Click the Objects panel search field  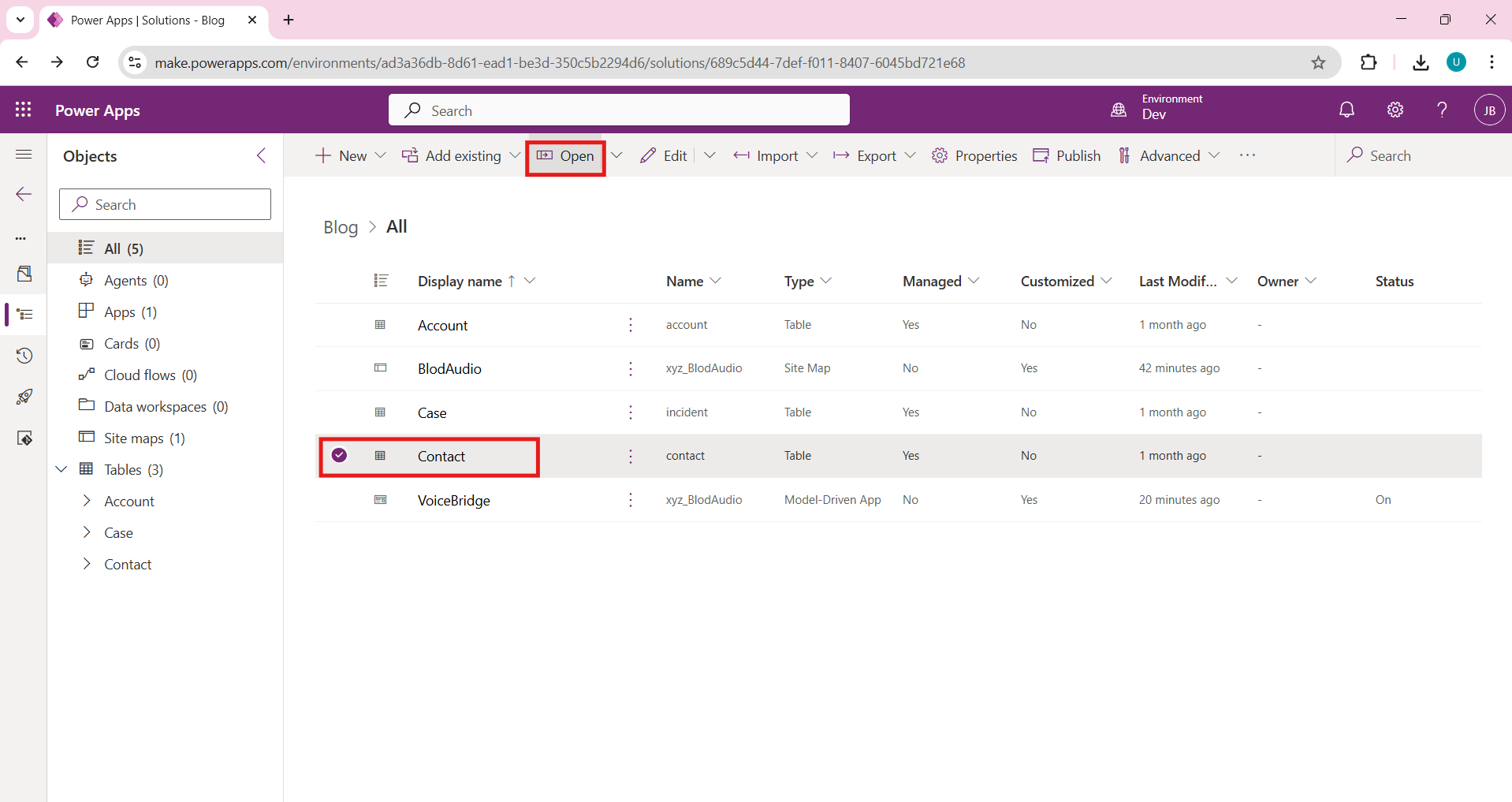166,205
